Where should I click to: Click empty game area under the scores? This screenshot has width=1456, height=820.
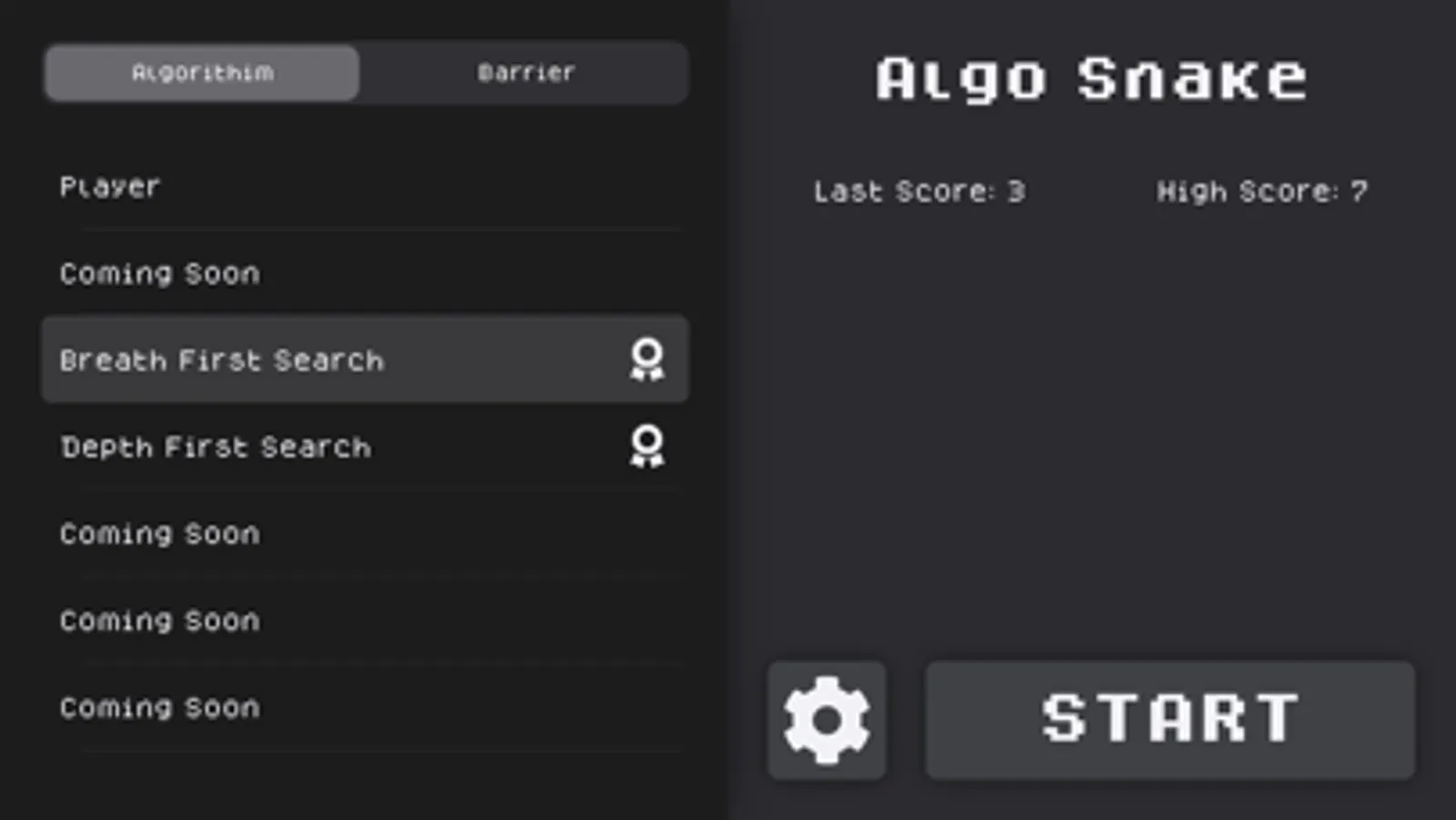pyautogui.click(x=1092, y=428)
